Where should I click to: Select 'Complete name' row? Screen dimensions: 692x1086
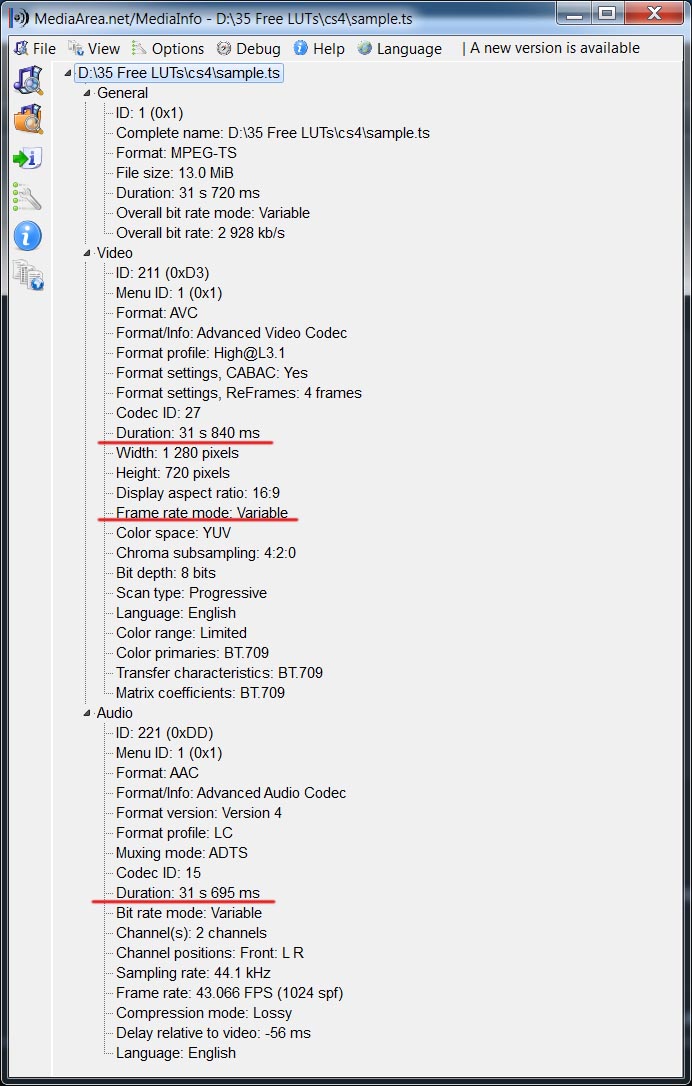[273, 133]
